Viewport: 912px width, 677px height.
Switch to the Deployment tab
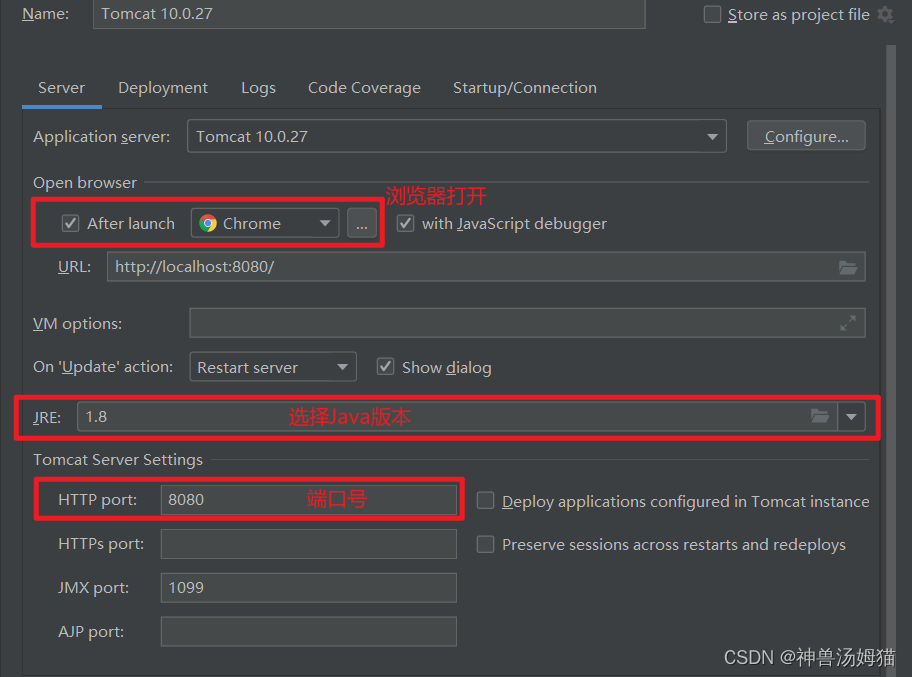tap(163, 88)
